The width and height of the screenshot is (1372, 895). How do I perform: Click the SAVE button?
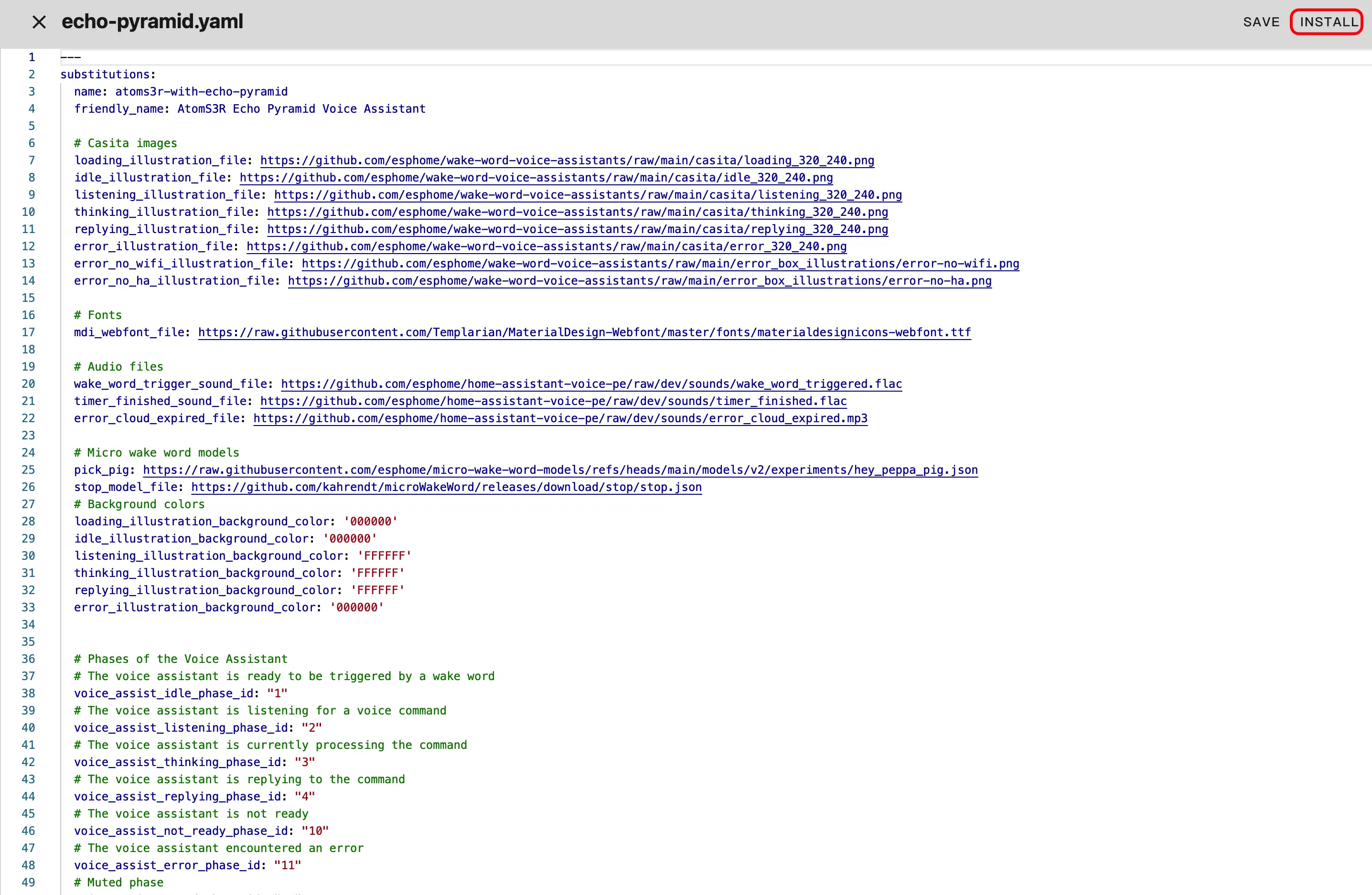(x=1261, y=22)
